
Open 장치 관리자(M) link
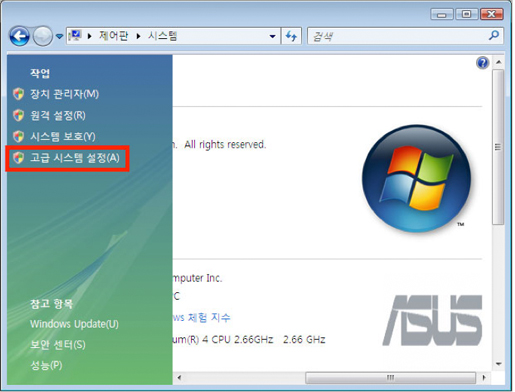pos(64,94)
